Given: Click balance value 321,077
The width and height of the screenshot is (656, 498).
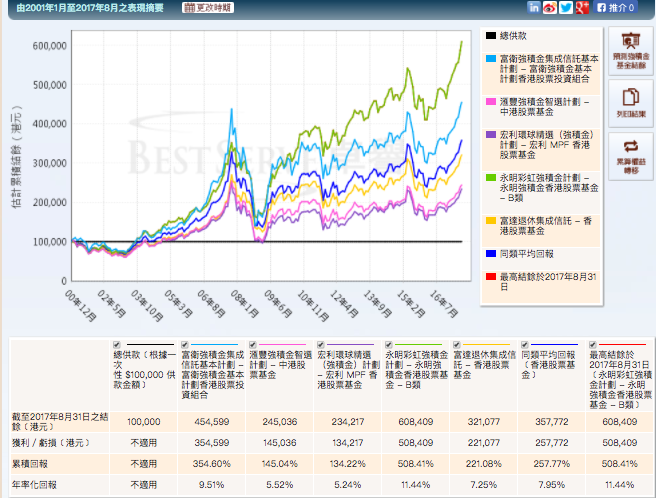Looking at the screenshot, I should [484, 422].
